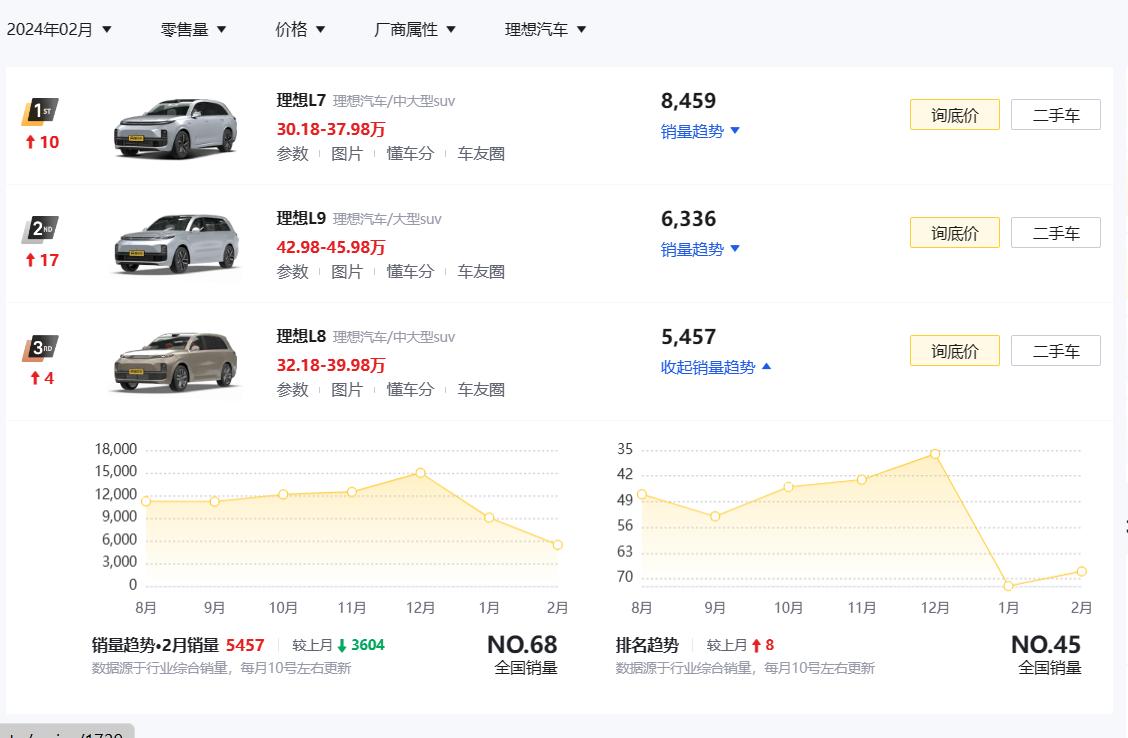1128x738 pixels.
Task: Open 图片 link for 理想L9
Action: pyautogui.click(x=347, y=271)
